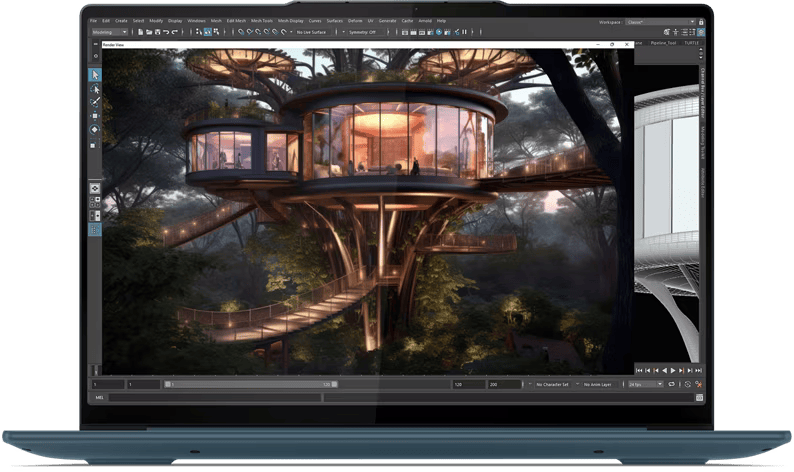Open the Mesh Tools menu
This screenshot has width=794, height=472.
pos(264,20)
